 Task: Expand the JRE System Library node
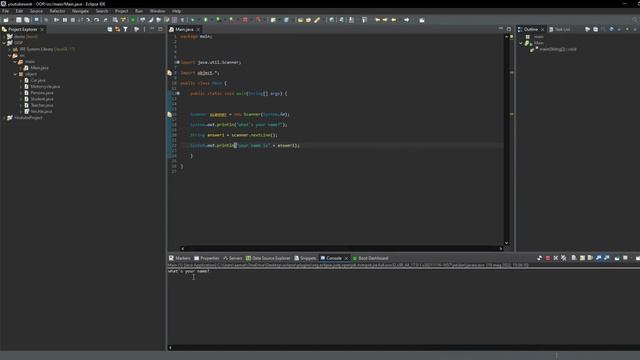pos(9,49)
